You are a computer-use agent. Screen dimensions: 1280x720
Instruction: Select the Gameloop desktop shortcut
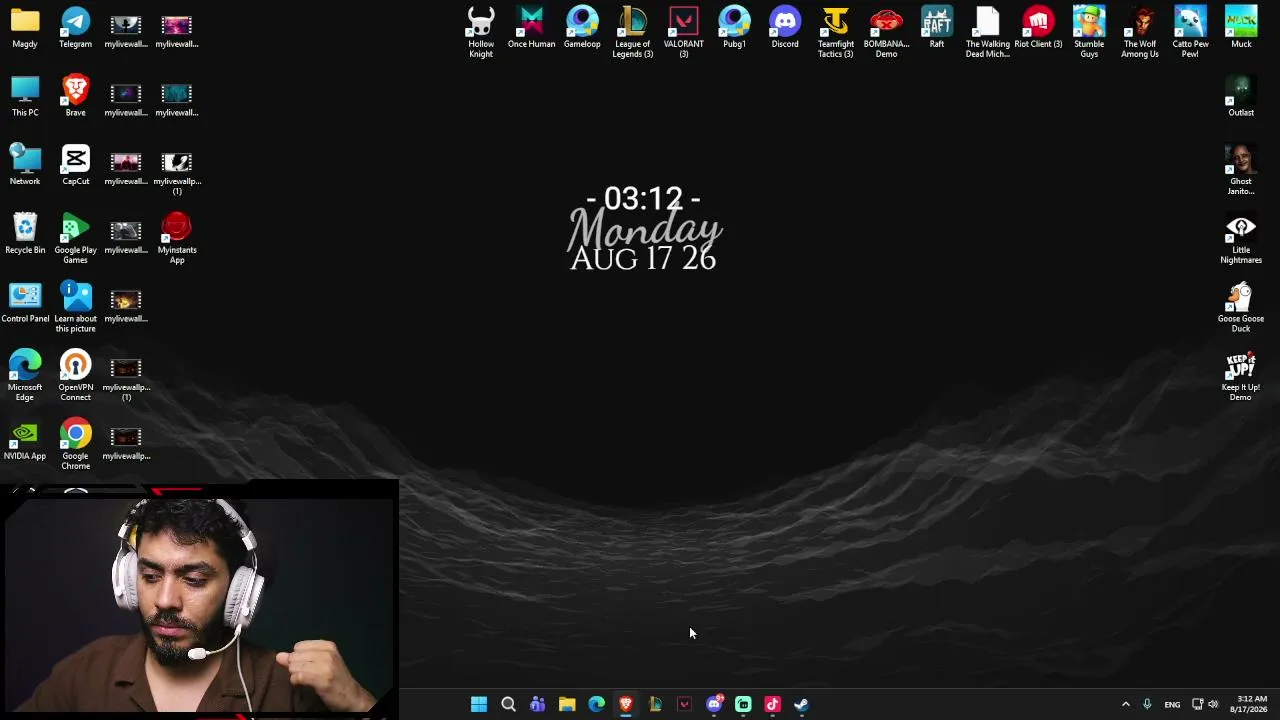[582, 28]
